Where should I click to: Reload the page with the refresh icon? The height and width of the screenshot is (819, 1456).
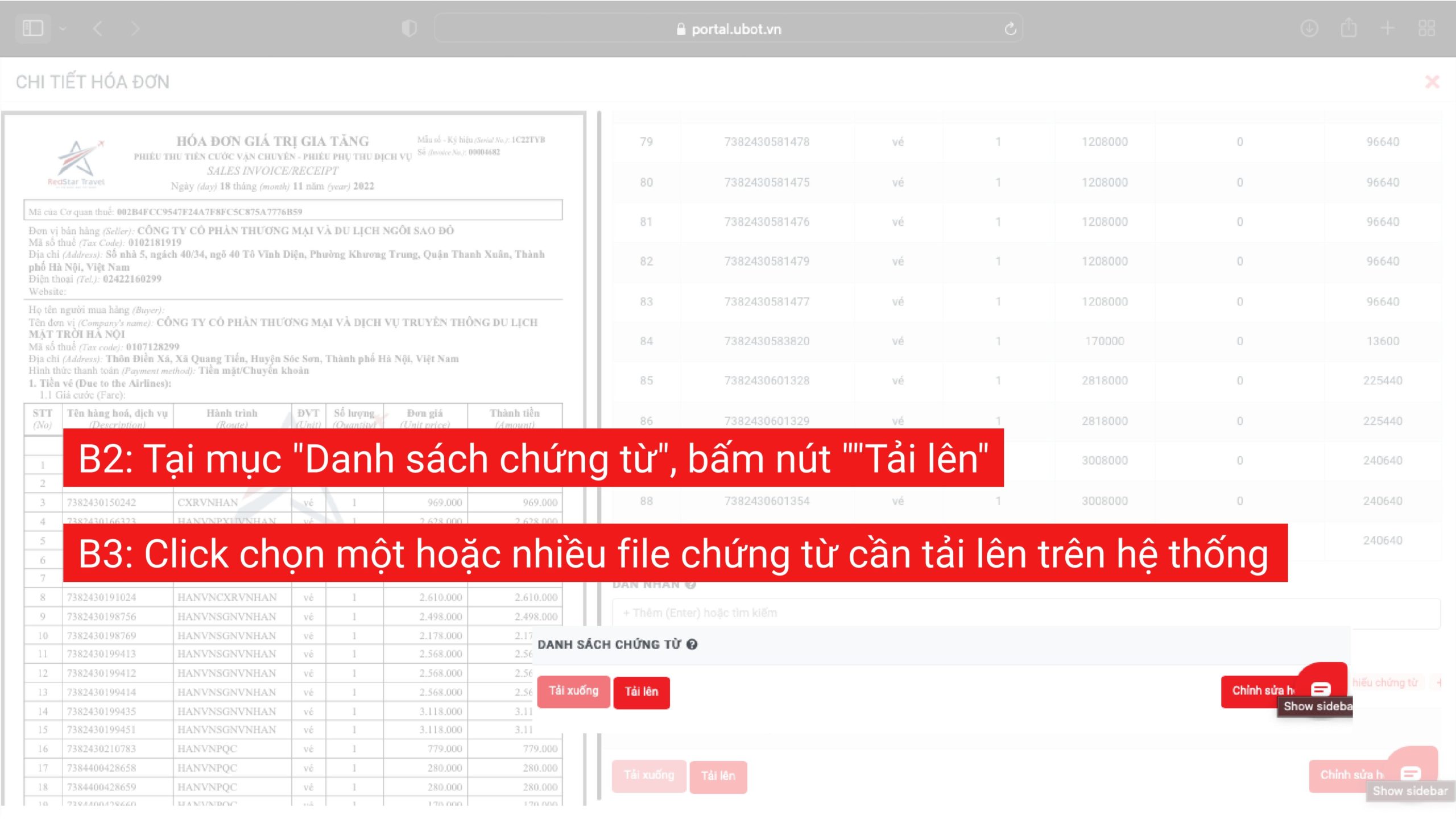pos(1010,29)
